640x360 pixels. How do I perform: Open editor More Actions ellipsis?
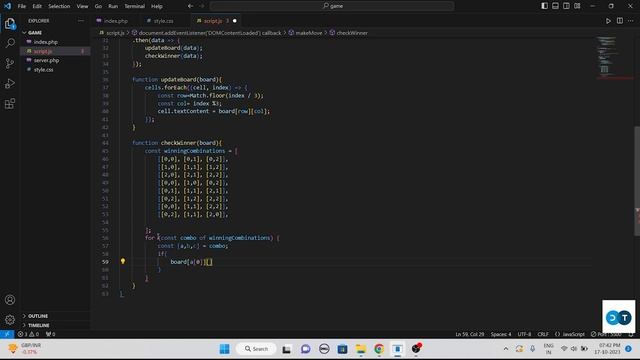[x=631, y=21]
